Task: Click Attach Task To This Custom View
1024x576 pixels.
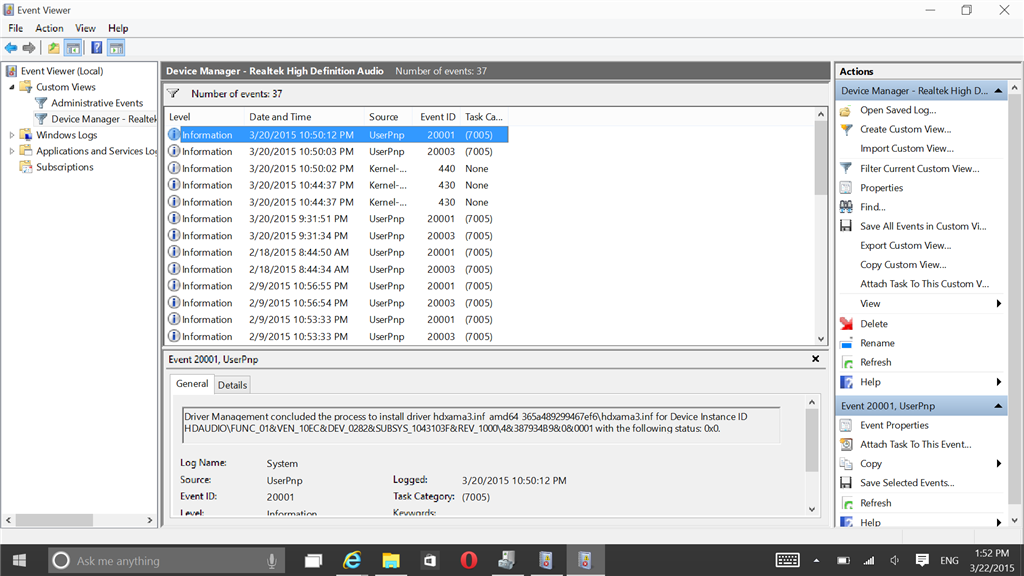Action: [924, 284]
